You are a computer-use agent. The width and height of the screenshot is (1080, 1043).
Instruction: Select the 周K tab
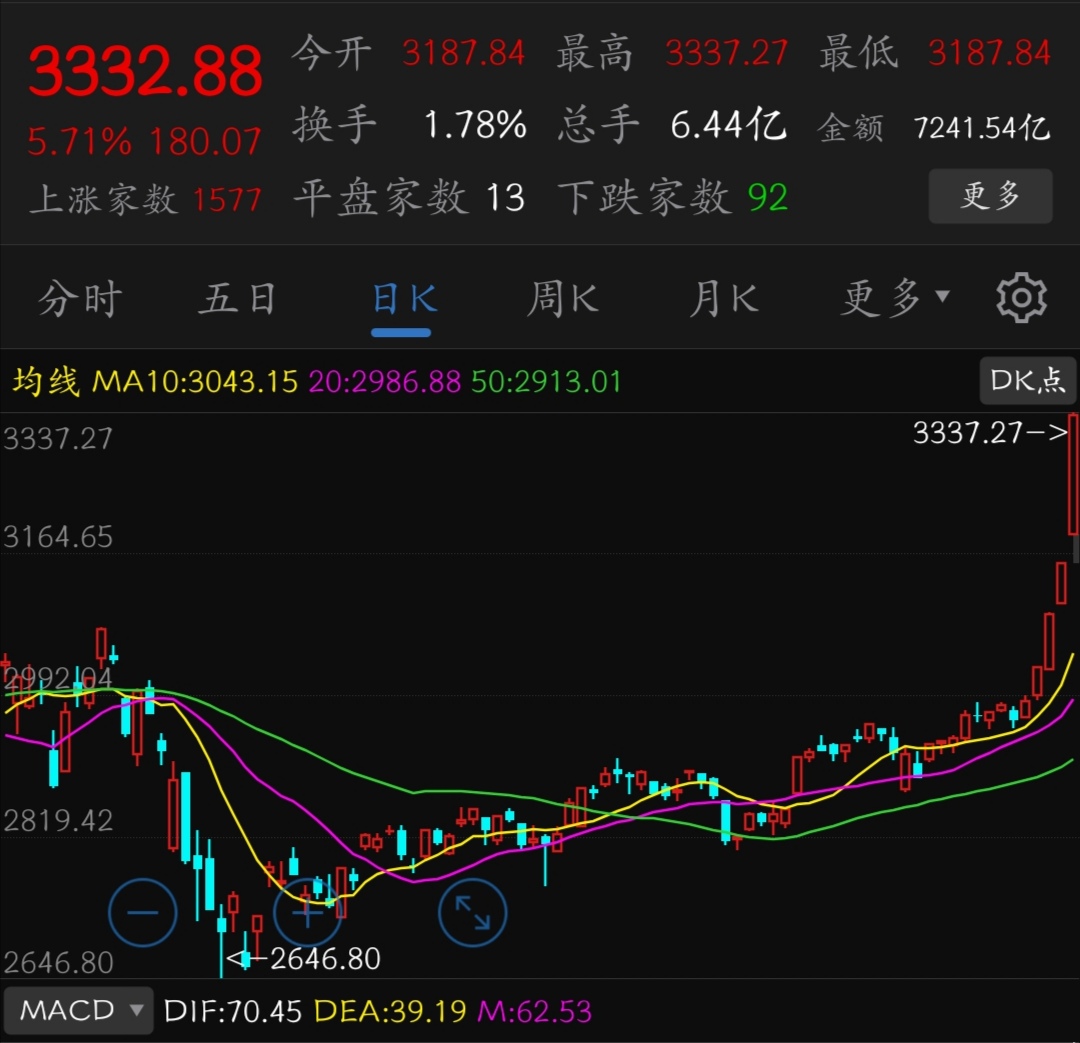(x=562, y=299)
